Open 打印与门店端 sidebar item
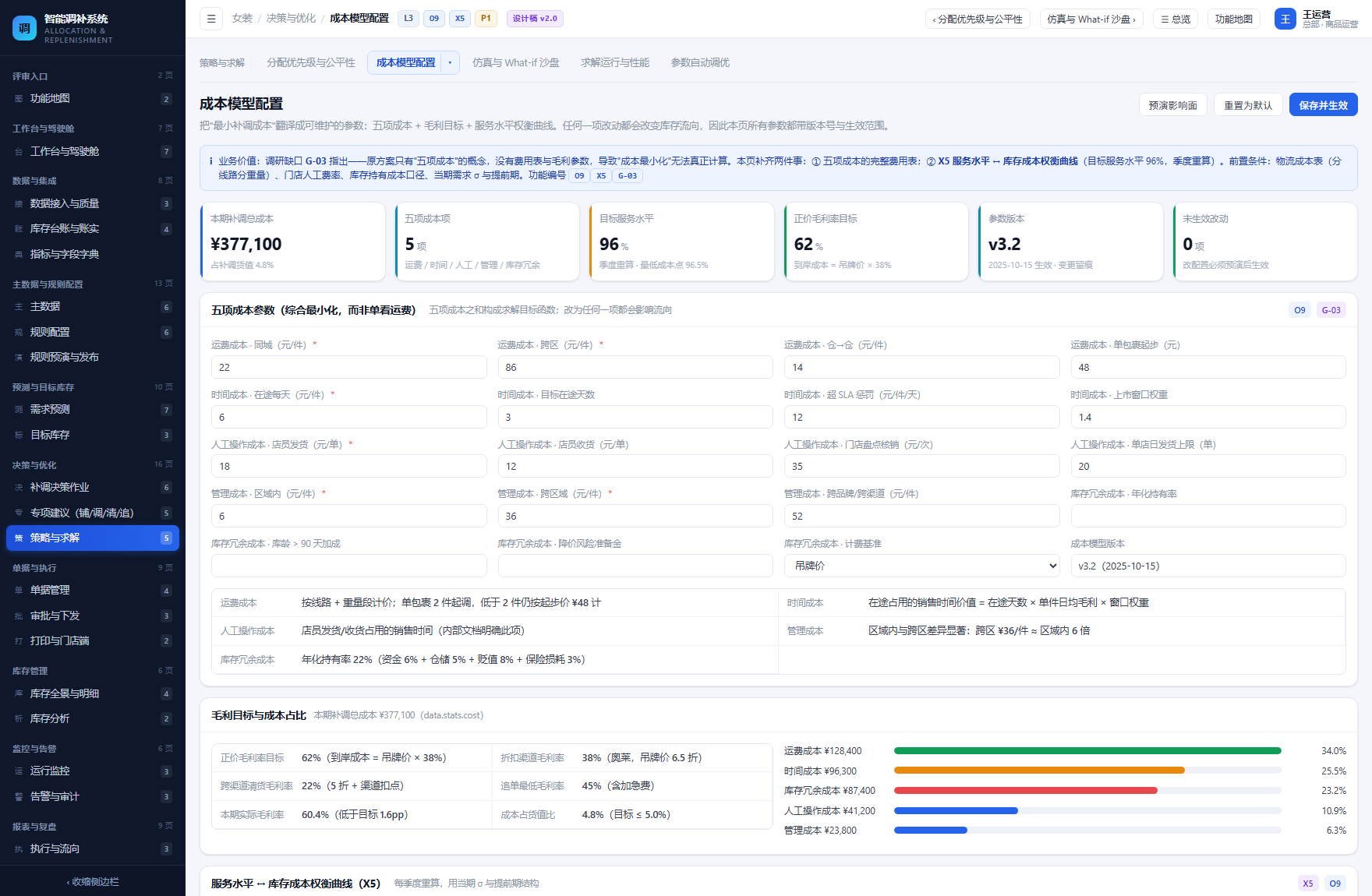This screenshot has width=1372, height=896. (x=93, y=640)
